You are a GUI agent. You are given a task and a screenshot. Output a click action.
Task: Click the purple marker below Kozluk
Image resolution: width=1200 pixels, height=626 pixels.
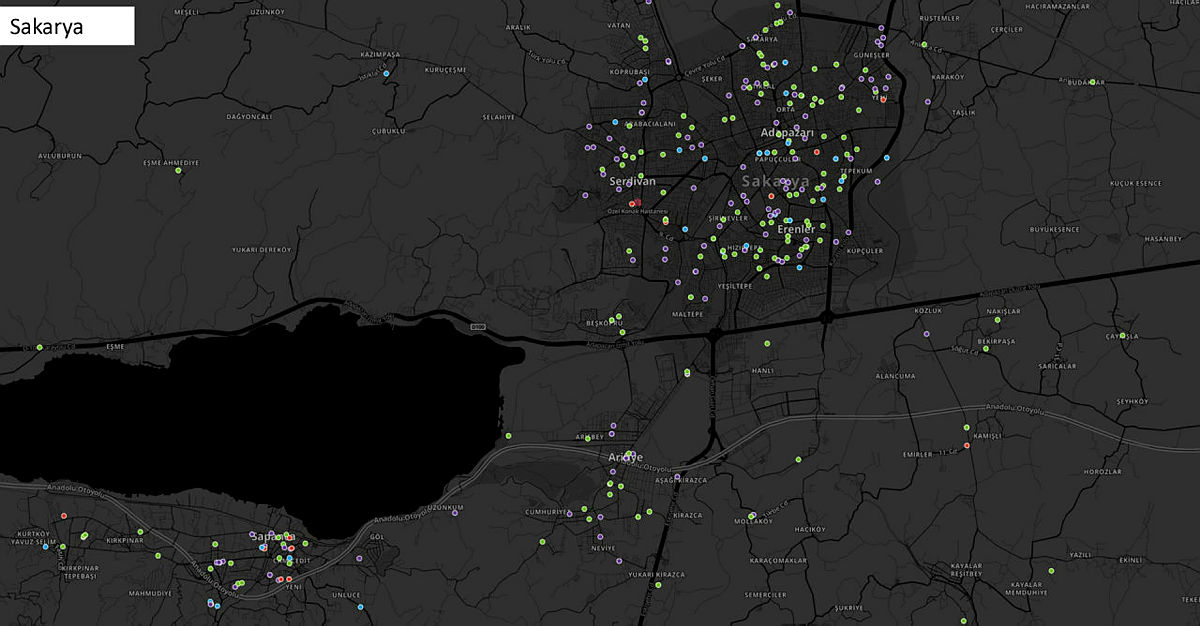point(926,333)
